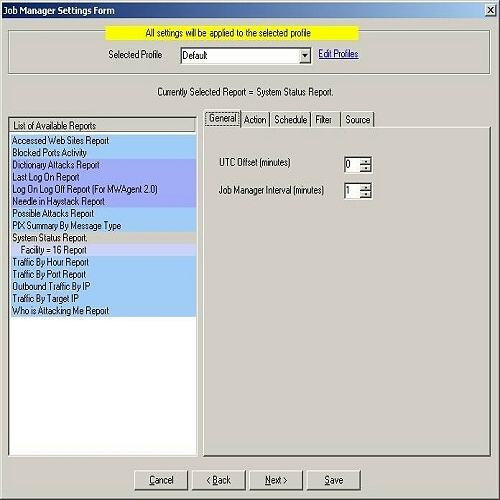Screen dimensions: 500x500
Task: Save the job manager settings
Action: [334, 480]
